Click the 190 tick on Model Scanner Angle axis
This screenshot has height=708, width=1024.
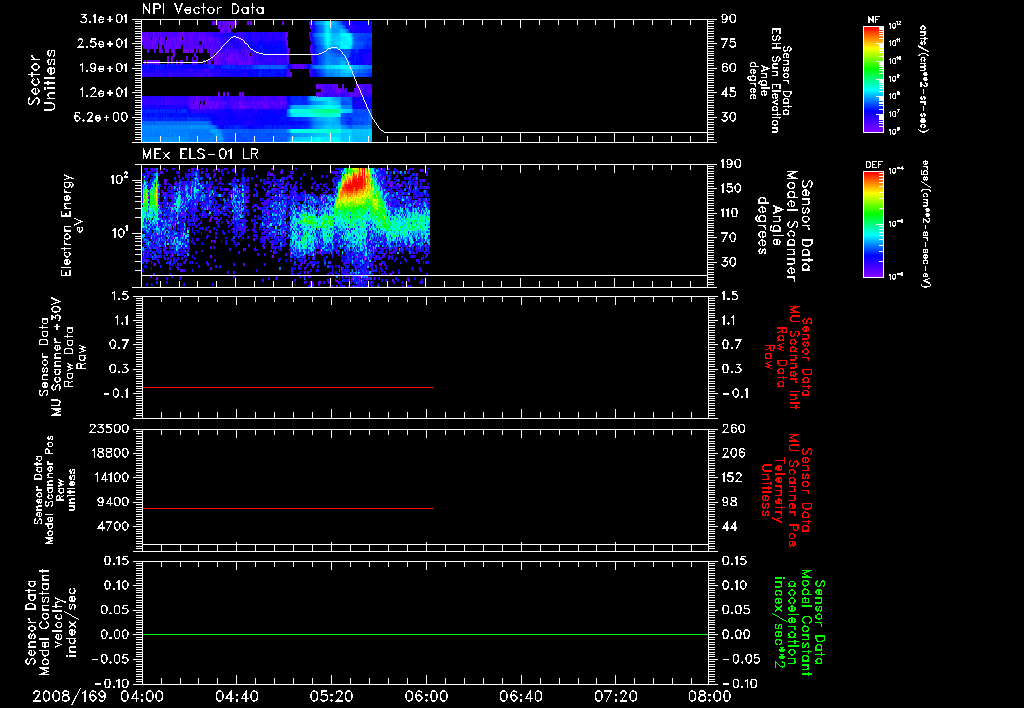tap(731, 164)
